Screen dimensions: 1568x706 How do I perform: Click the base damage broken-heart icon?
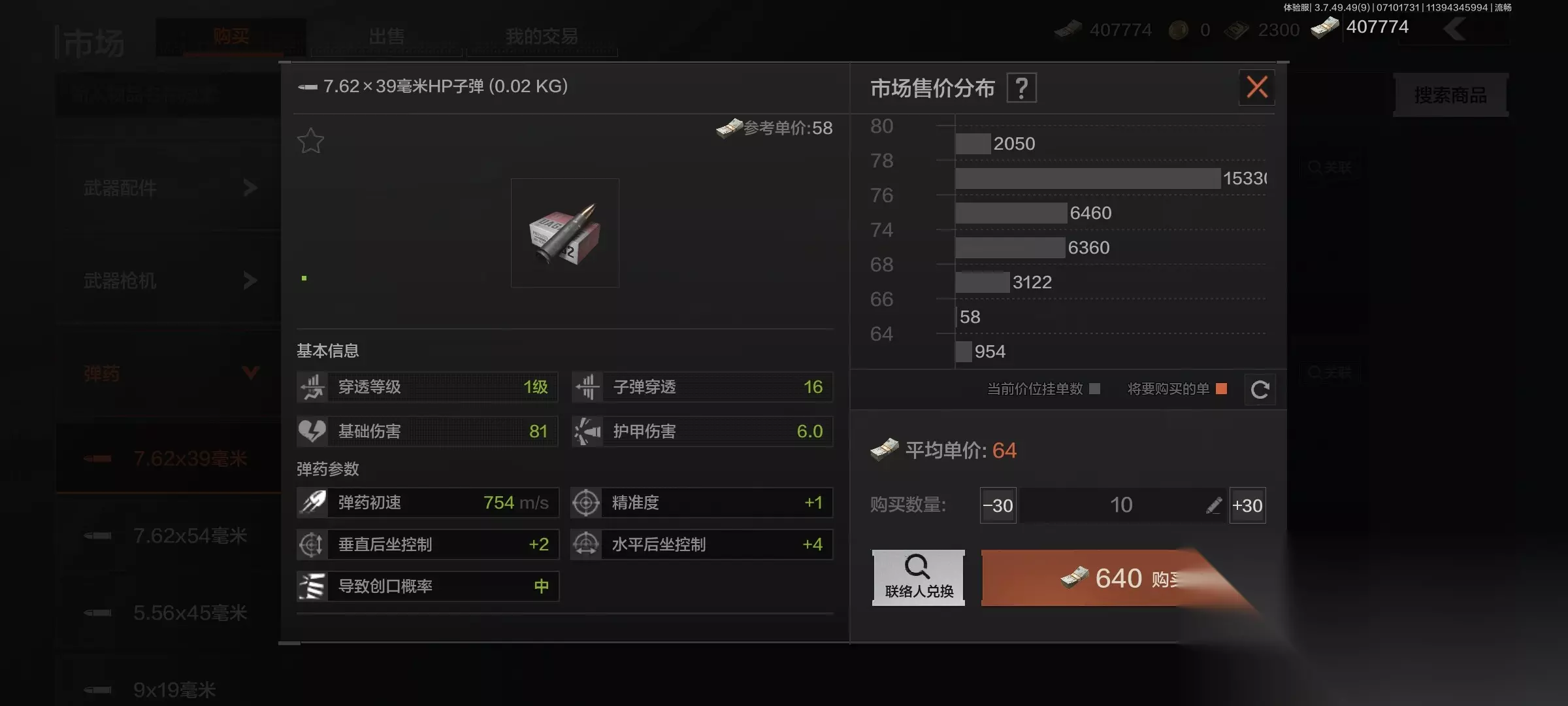tap(312, 431)
